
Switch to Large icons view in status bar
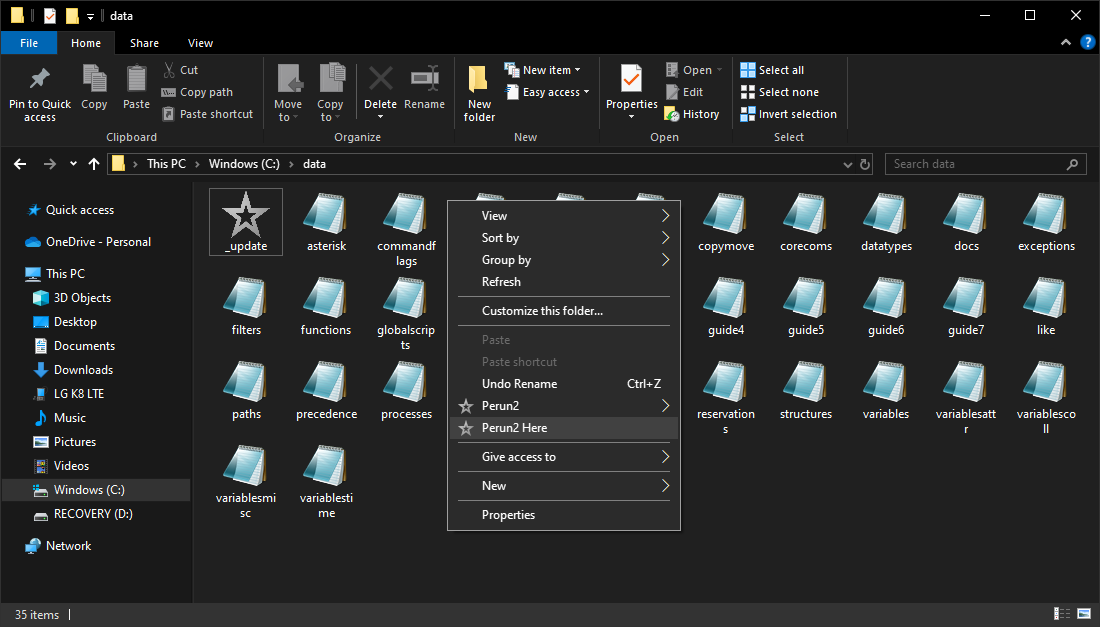[x=1085, y=614]
